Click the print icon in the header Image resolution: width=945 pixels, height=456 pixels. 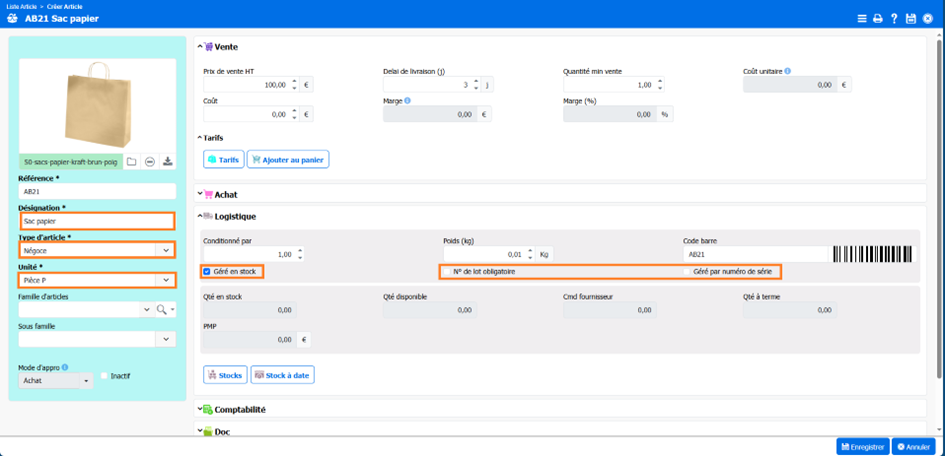pos(878,18)
